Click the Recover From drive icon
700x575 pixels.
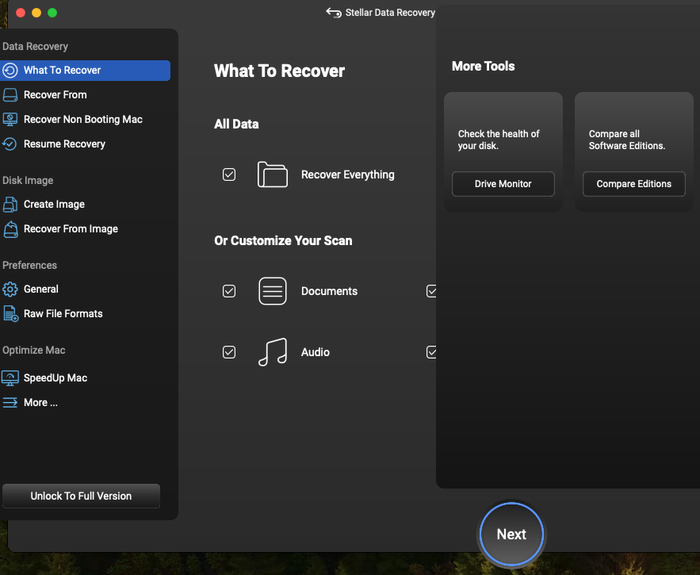click(10, 95)
